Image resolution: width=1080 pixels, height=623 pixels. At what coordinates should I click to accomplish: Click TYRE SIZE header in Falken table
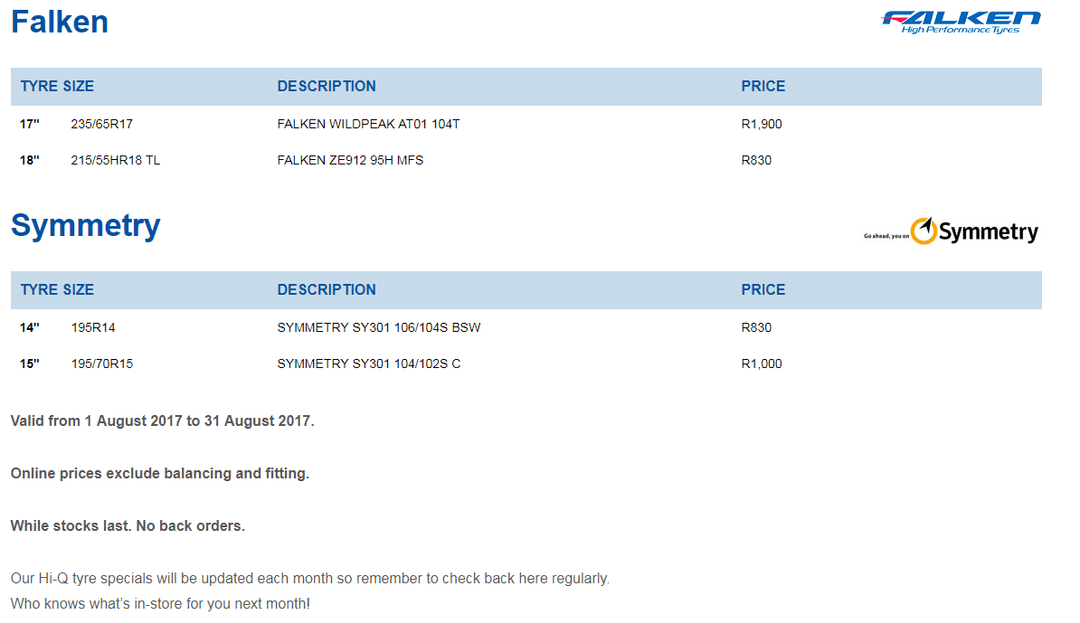coord(57,86)
